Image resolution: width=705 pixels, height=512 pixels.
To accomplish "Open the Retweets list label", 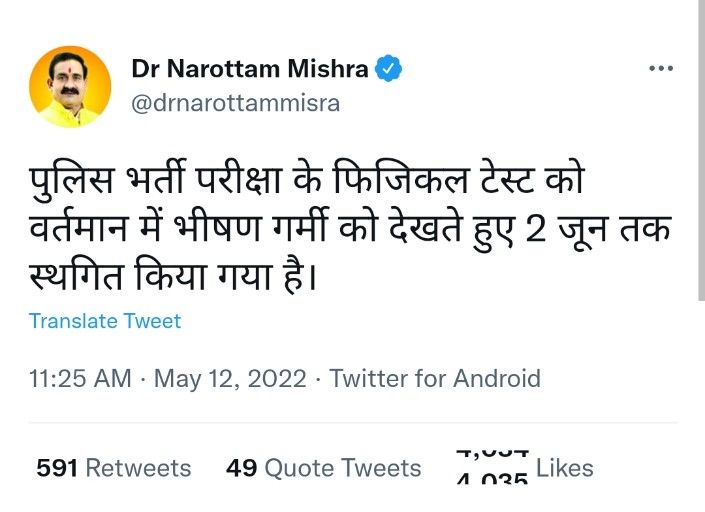I will 138,468.
